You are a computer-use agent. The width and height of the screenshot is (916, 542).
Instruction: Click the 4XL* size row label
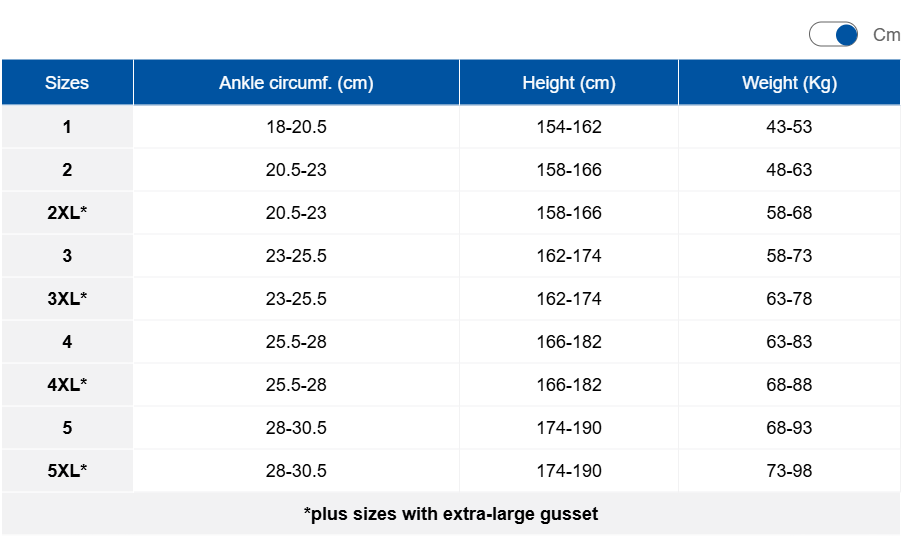coord(67,384)
